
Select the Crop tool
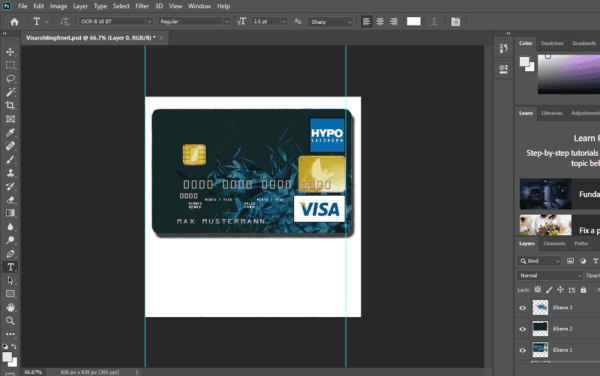(10, 105)
